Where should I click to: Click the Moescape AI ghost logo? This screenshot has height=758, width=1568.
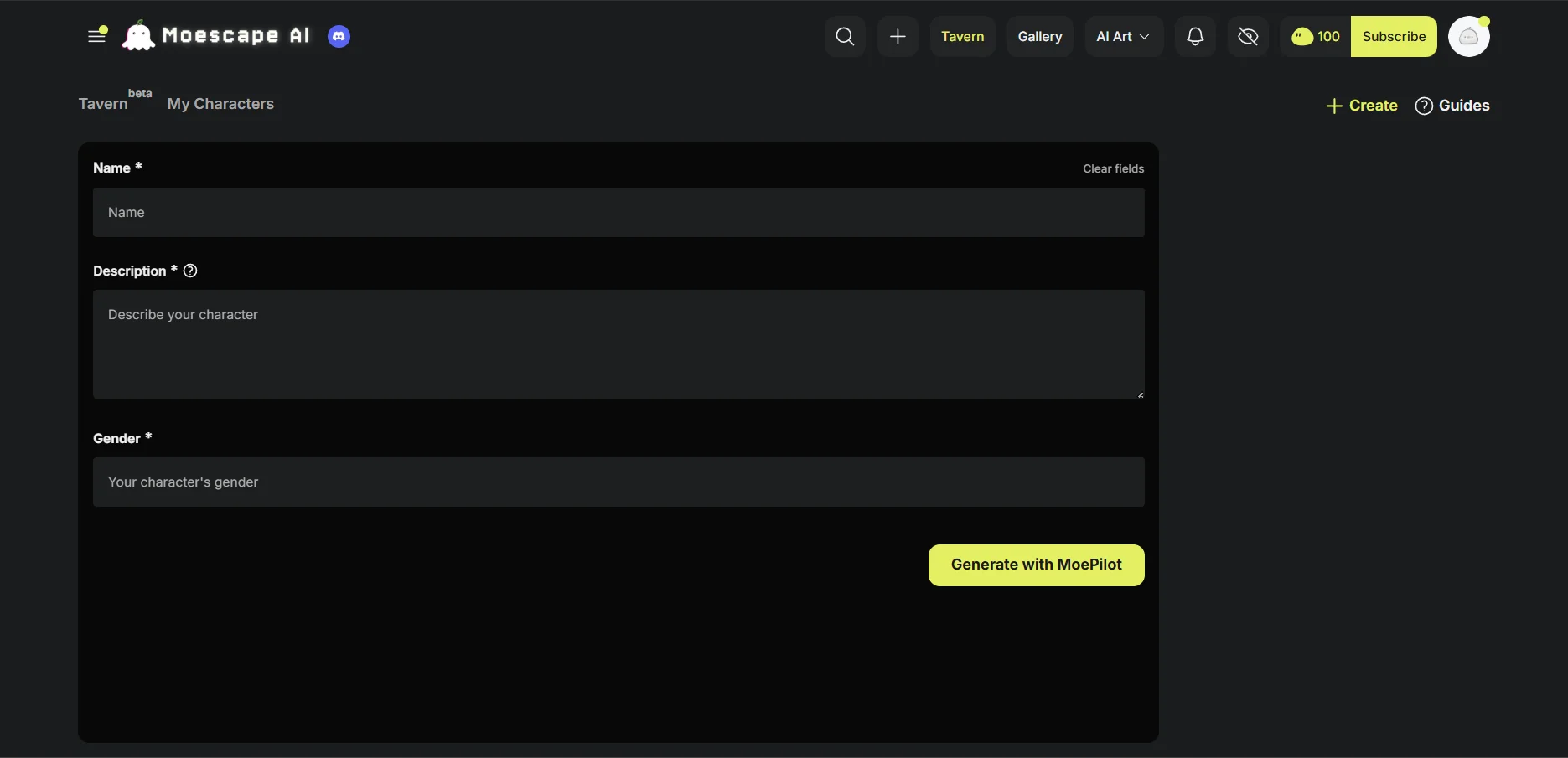point(138,36)
